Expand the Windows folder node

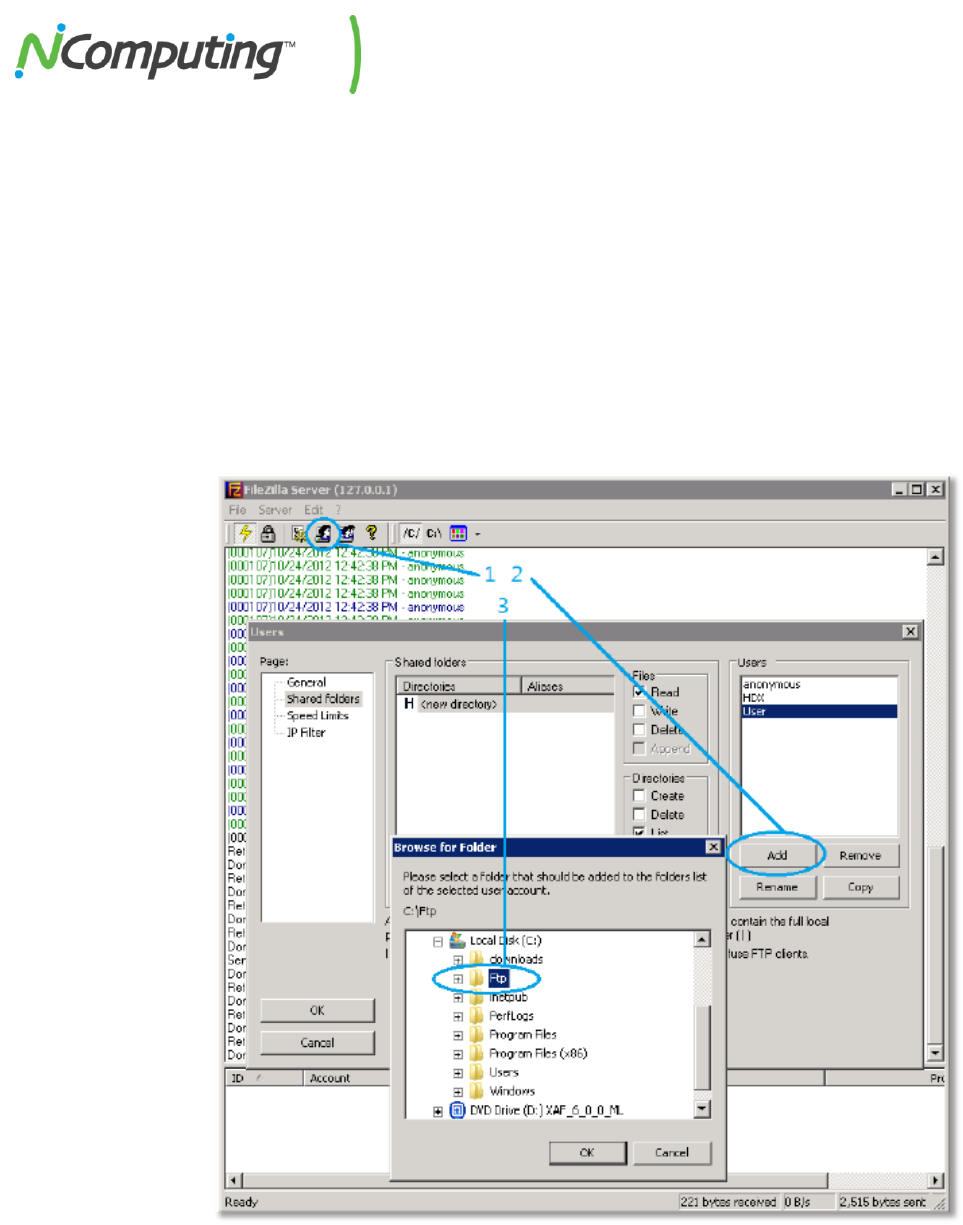click(458, 1092)
